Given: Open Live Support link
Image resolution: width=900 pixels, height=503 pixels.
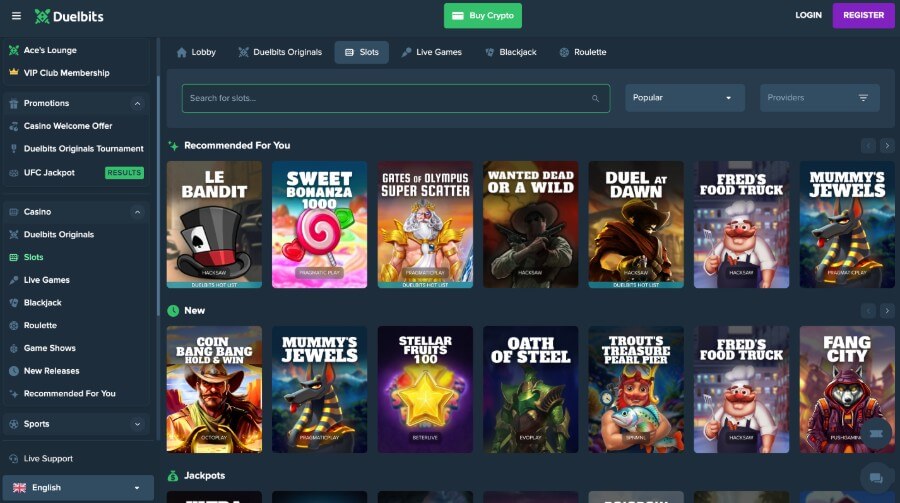Looking at the screenshot, I should click(48, 459).
